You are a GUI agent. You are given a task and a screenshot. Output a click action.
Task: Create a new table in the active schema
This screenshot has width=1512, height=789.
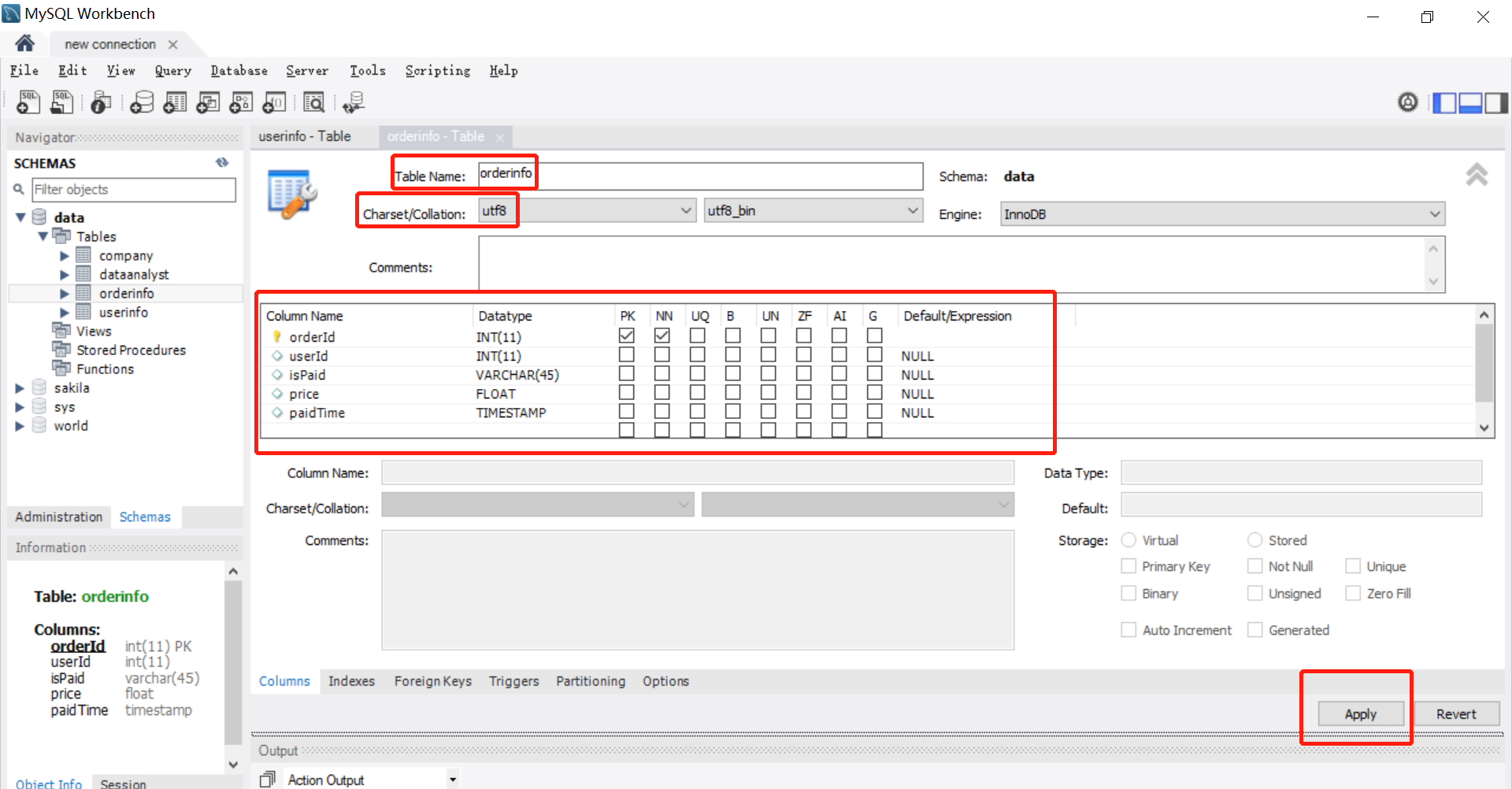(175, 102)
